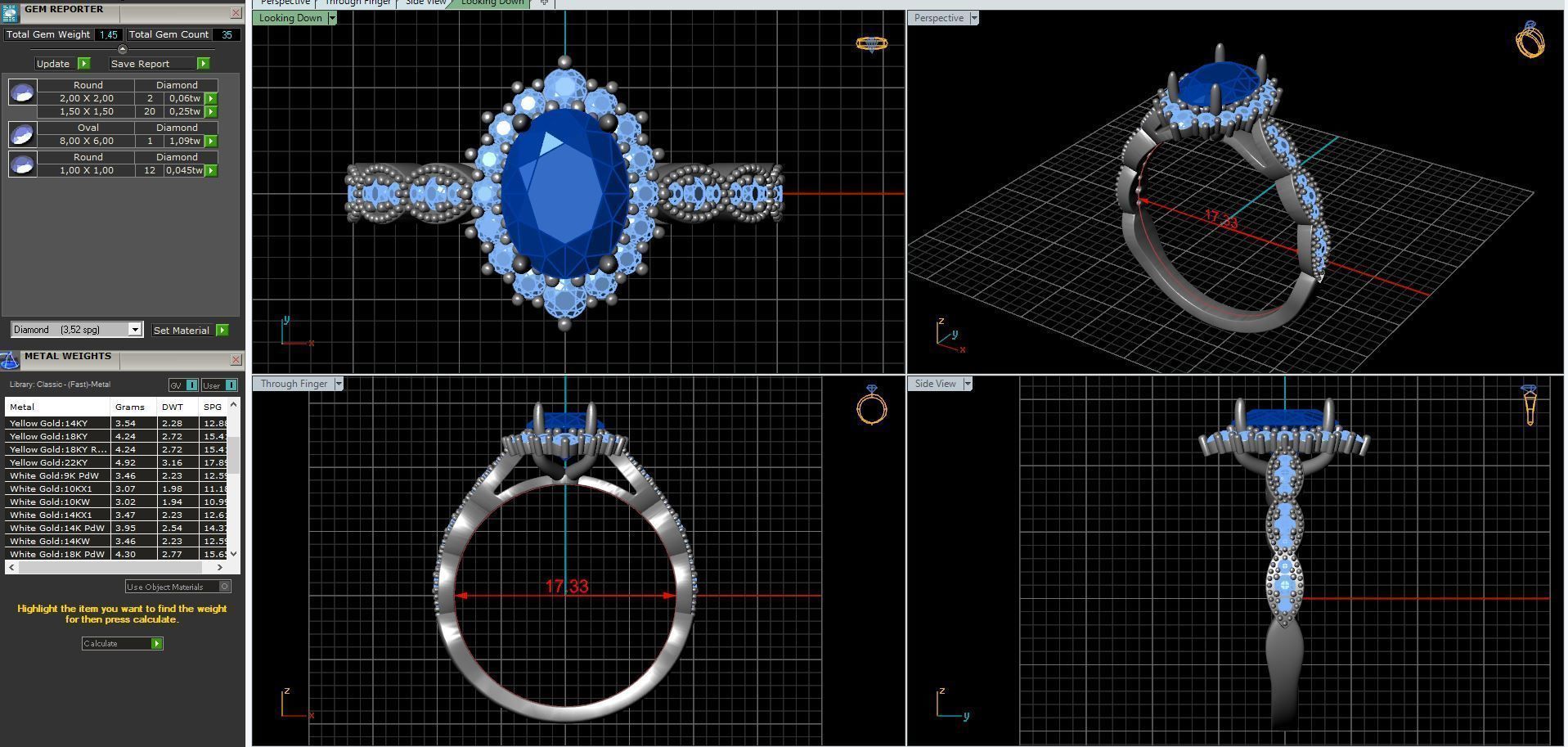Select the Yellow Gold:22KY row
Screen dimensions: 1568x747
(116, 462)
